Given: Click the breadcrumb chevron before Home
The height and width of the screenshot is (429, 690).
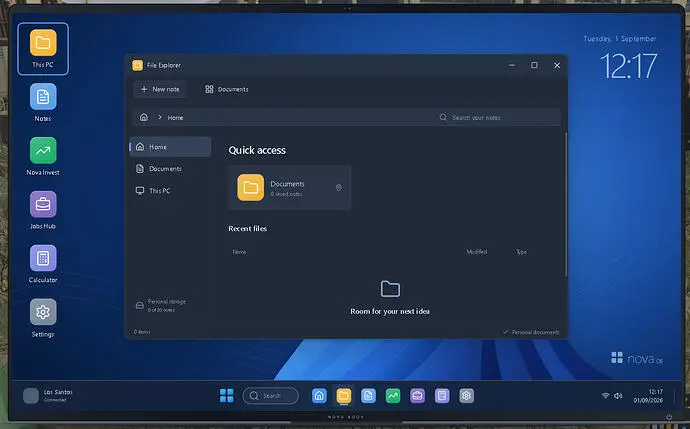Looking at the screenshot, I should pos(160,117).
